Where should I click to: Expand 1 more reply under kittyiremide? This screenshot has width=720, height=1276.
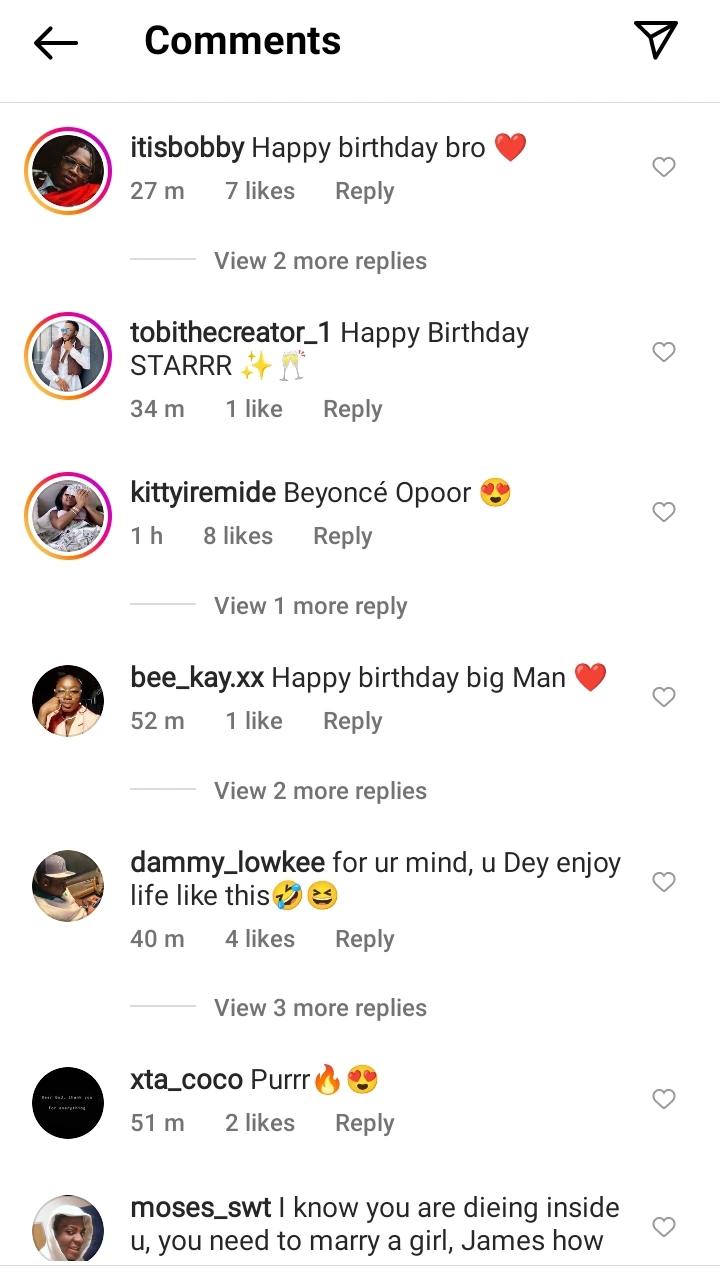pyautogui.click(x=310, y=606)
